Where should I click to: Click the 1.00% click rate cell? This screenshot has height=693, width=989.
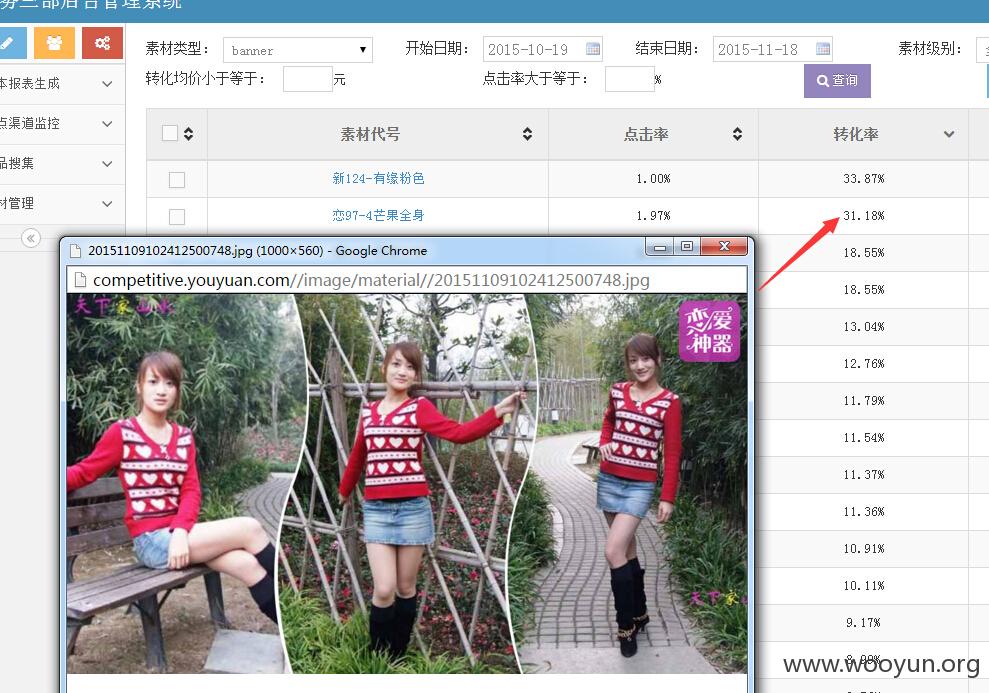click(653, 179)
